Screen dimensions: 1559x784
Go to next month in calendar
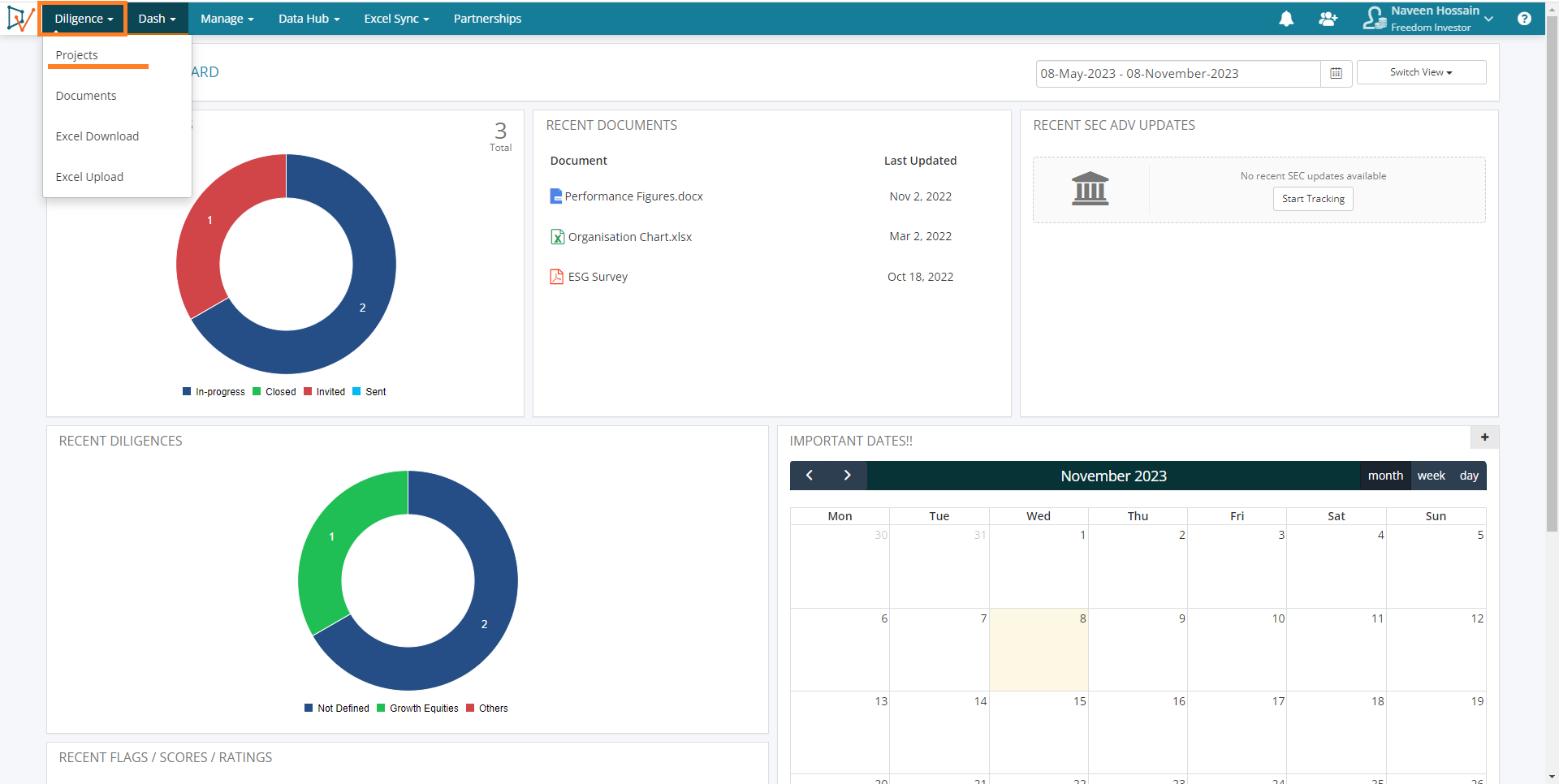[x=847, y=476]
